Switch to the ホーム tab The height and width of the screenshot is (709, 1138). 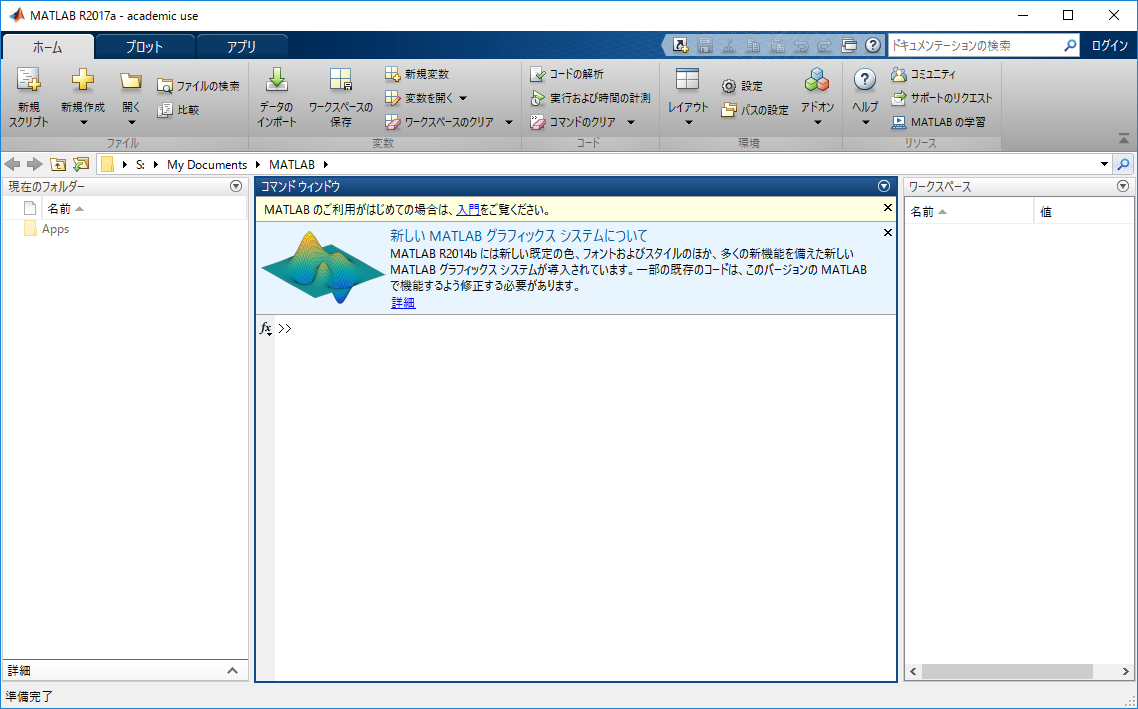pyautogui.click(x=48, y=46)
